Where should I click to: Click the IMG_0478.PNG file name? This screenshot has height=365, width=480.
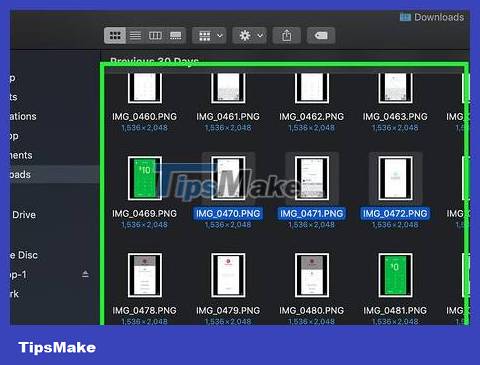coord(144,311)
